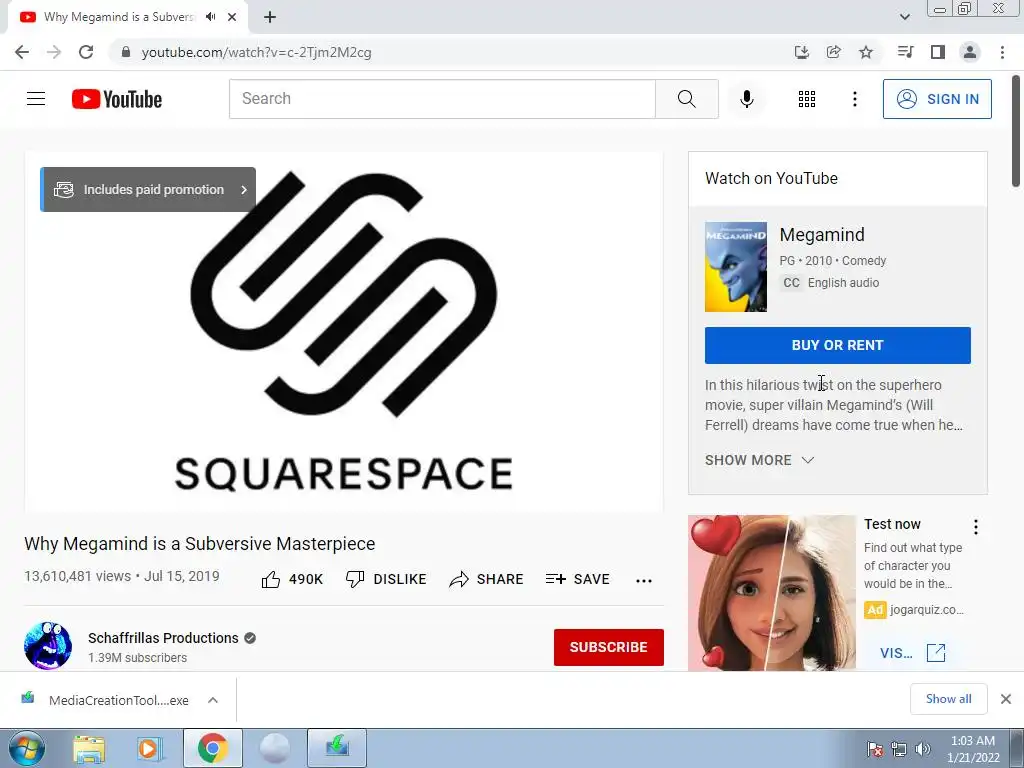Screen dimensions: 1024x768
Task: Open the setup tool taskbar icon
Action: click(x=337, y=748)
